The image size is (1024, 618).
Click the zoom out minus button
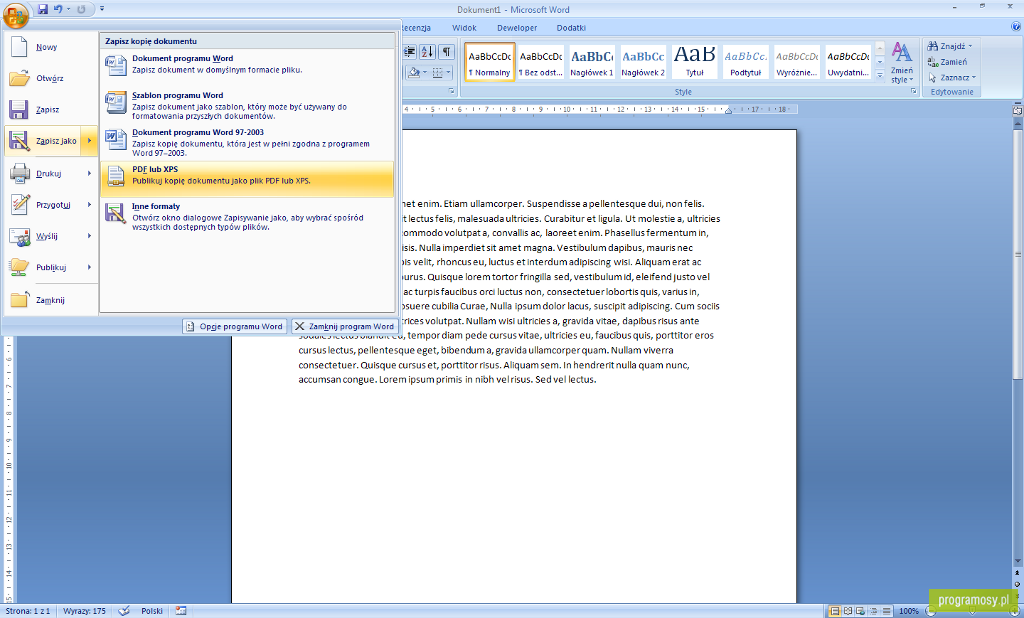[932, 611]
